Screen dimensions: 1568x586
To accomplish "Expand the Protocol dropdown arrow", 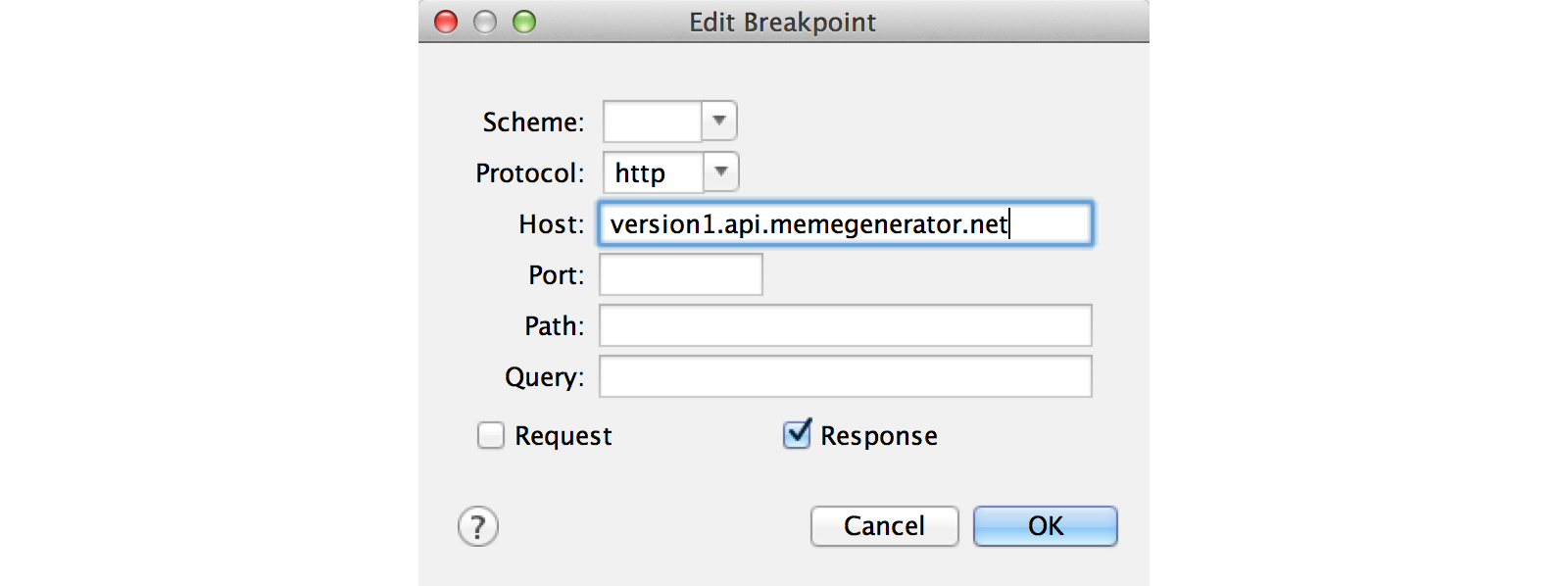I will 721,172.
